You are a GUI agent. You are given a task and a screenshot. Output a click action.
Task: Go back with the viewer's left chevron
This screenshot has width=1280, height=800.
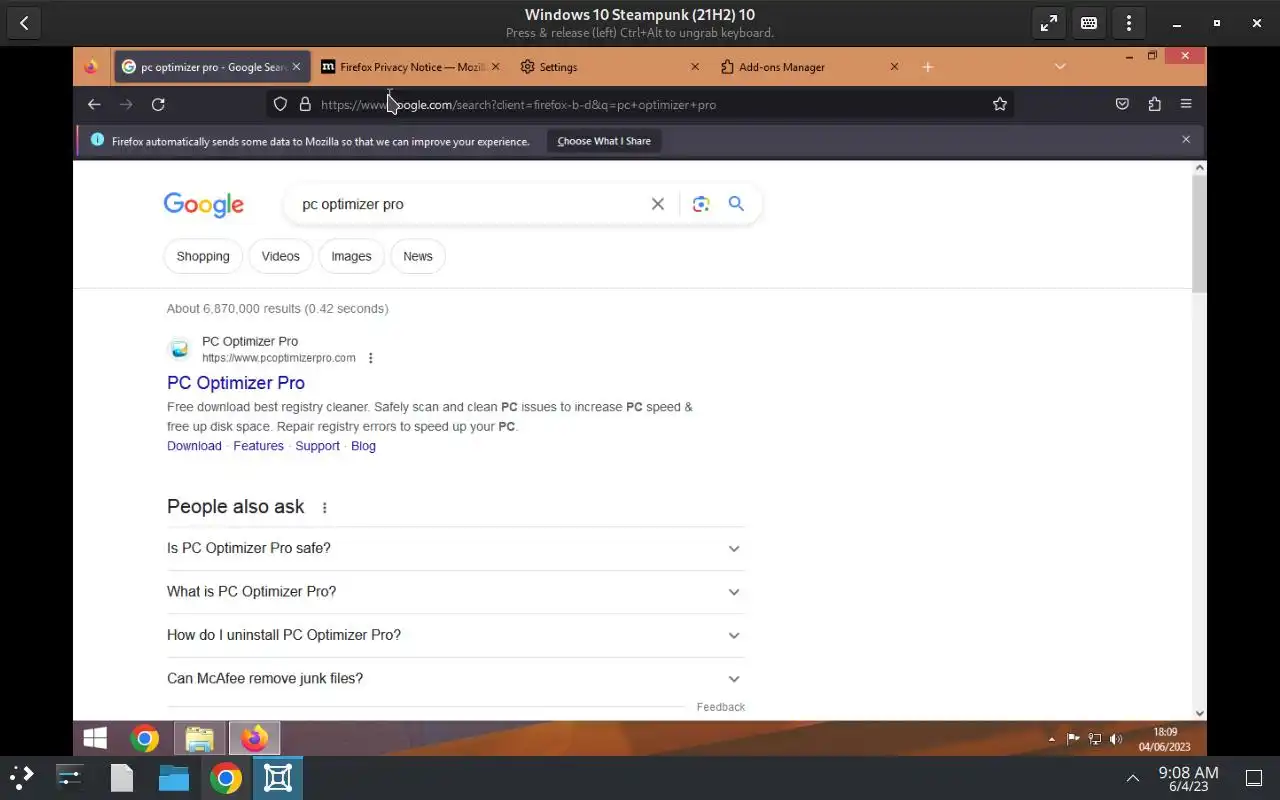[x=24, y=23]
